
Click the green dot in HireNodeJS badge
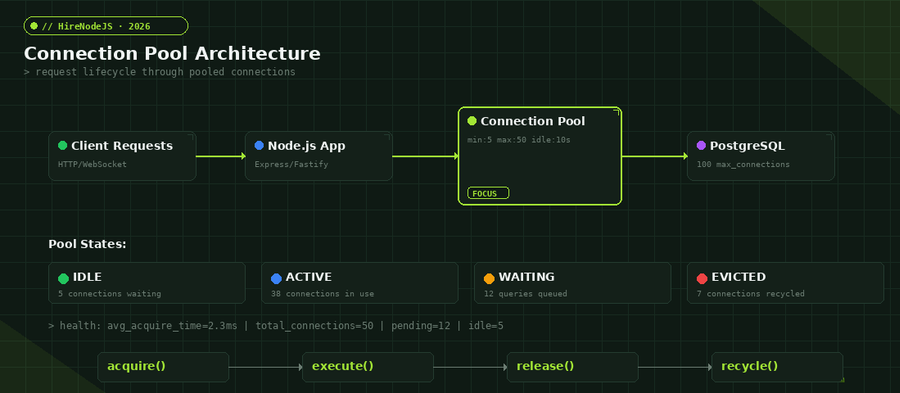click(x=34, y=26)
